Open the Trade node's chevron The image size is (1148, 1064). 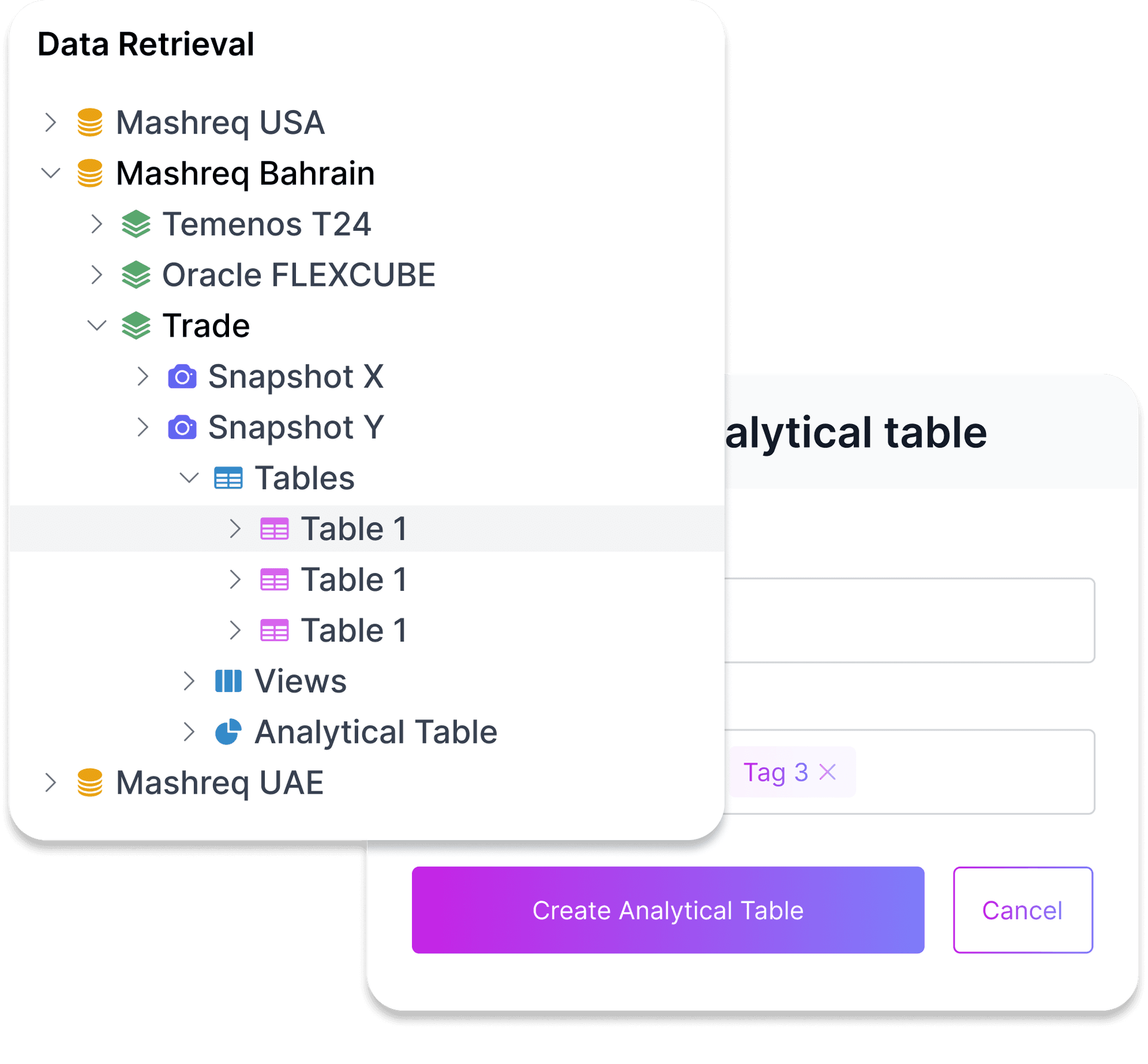point(97,325)
